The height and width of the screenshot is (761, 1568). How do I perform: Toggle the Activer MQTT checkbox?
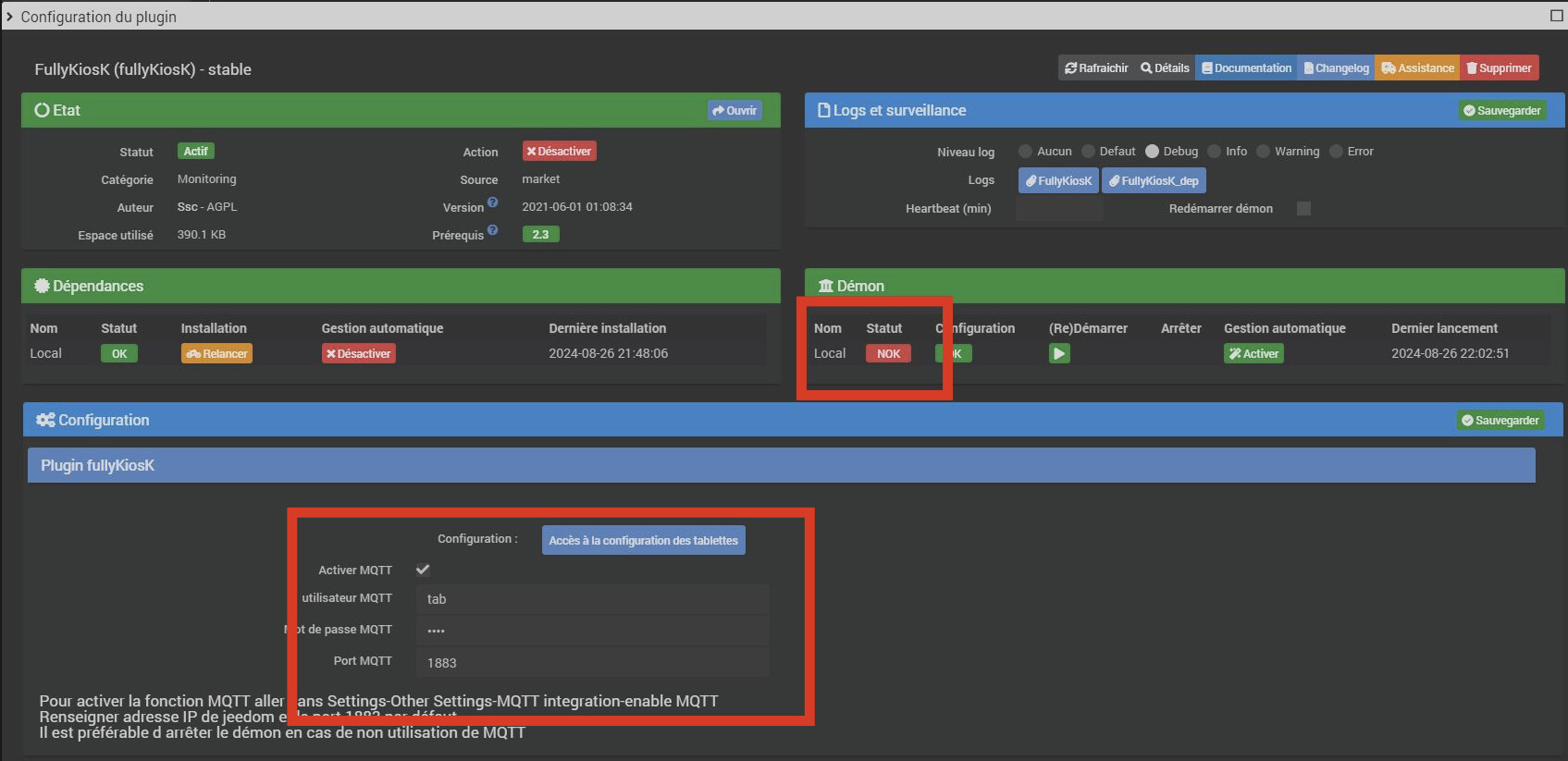coord(423,570)
